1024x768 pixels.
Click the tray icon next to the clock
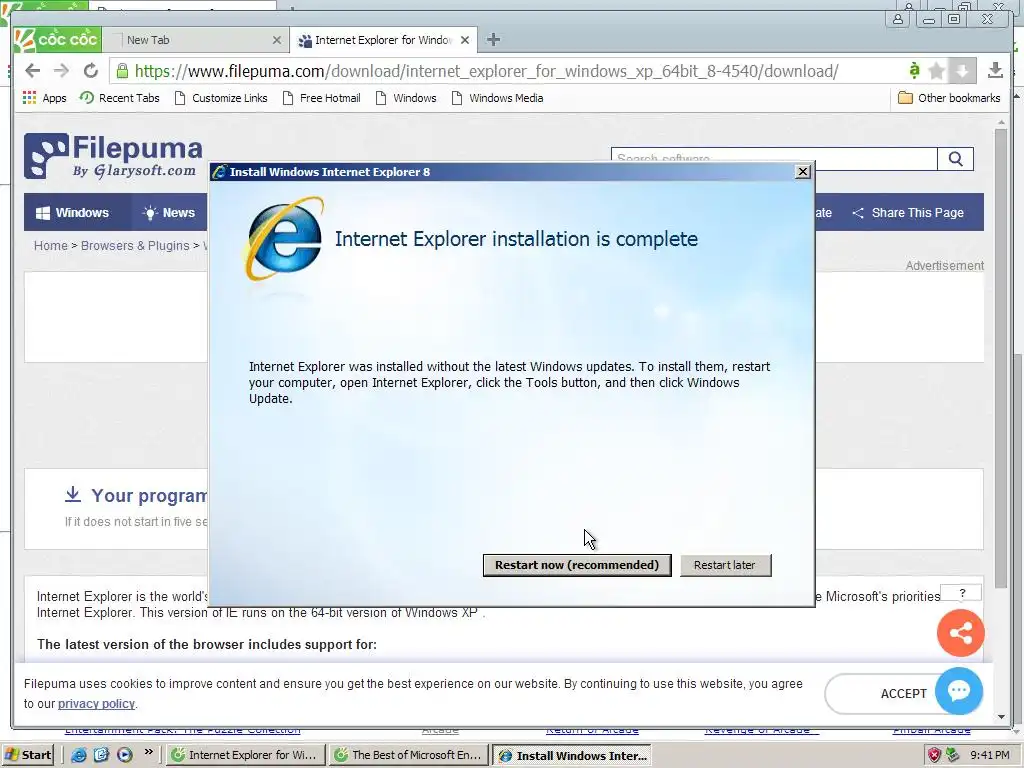click(x=953, y=755)
